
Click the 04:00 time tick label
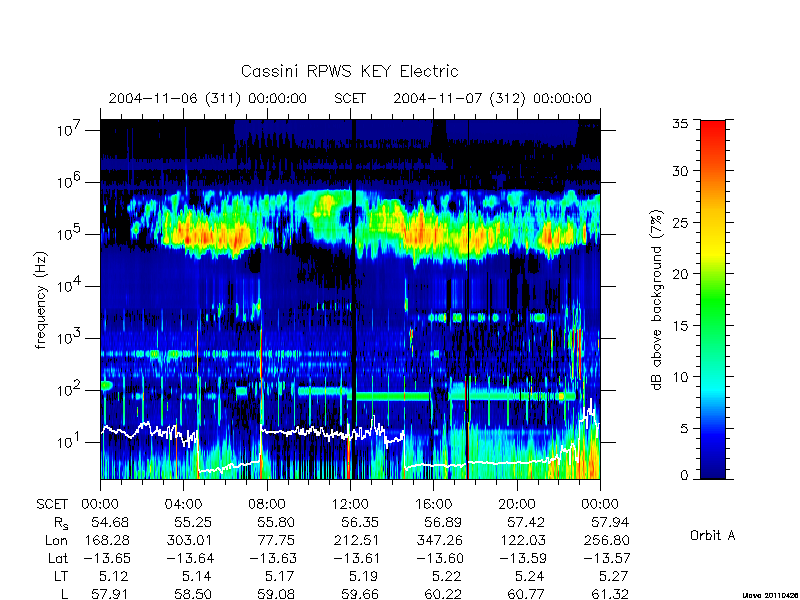[183, 504]
